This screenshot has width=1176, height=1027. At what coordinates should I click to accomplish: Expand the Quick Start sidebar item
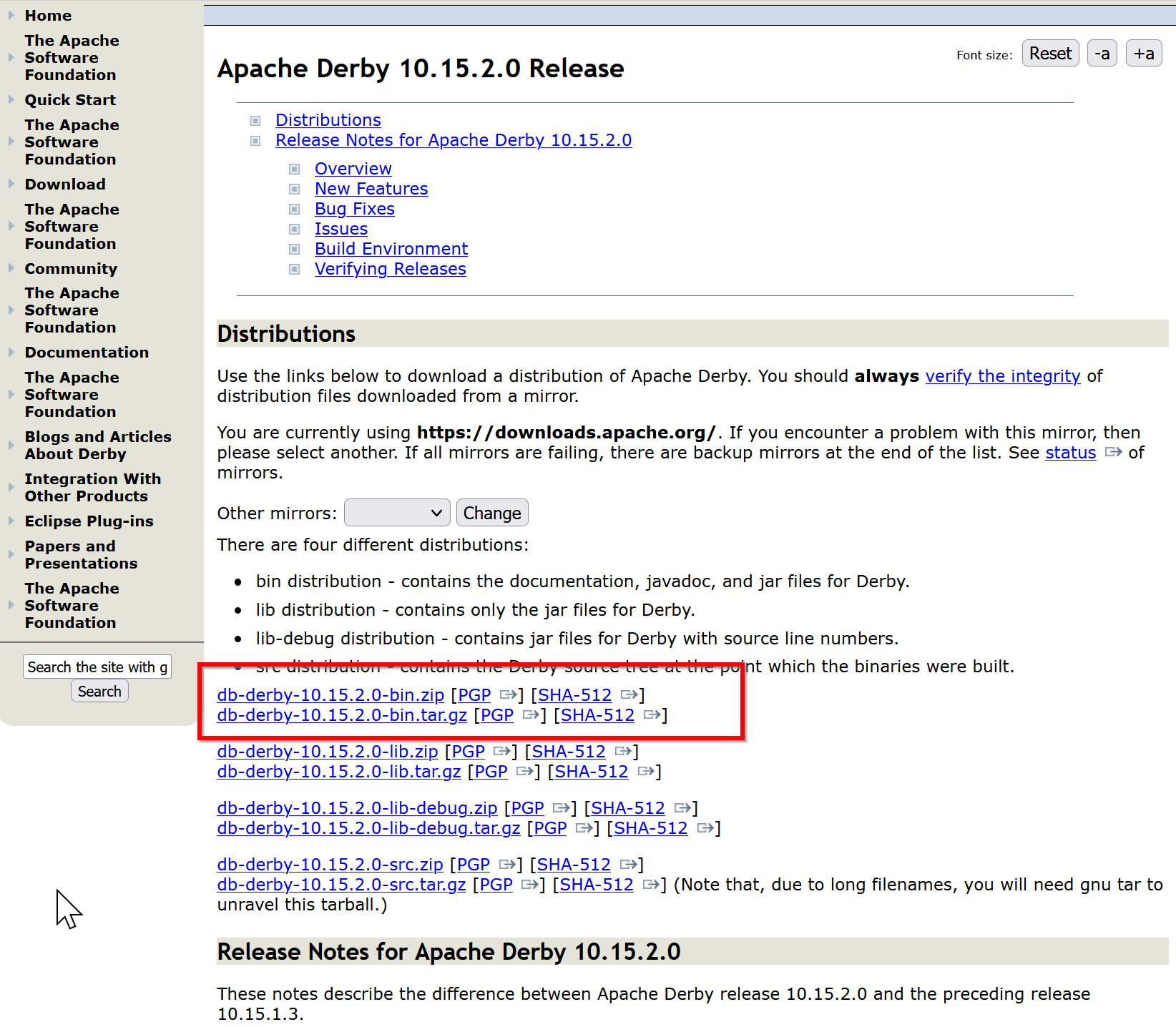click(11, 99)
